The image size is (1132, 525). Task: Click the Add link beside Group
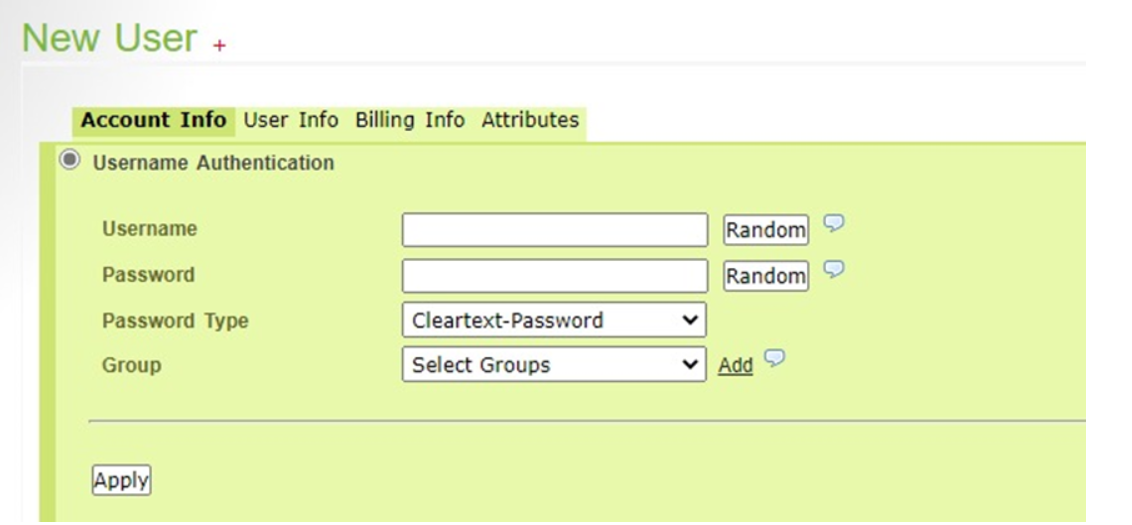pyautogui.click(x=735, y=366)
